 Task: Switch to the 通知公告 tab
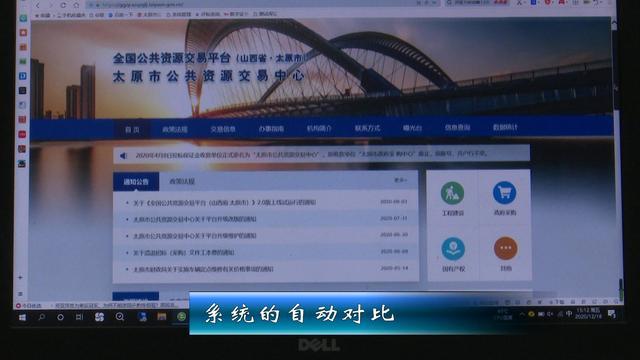click(x=136, y=182)
